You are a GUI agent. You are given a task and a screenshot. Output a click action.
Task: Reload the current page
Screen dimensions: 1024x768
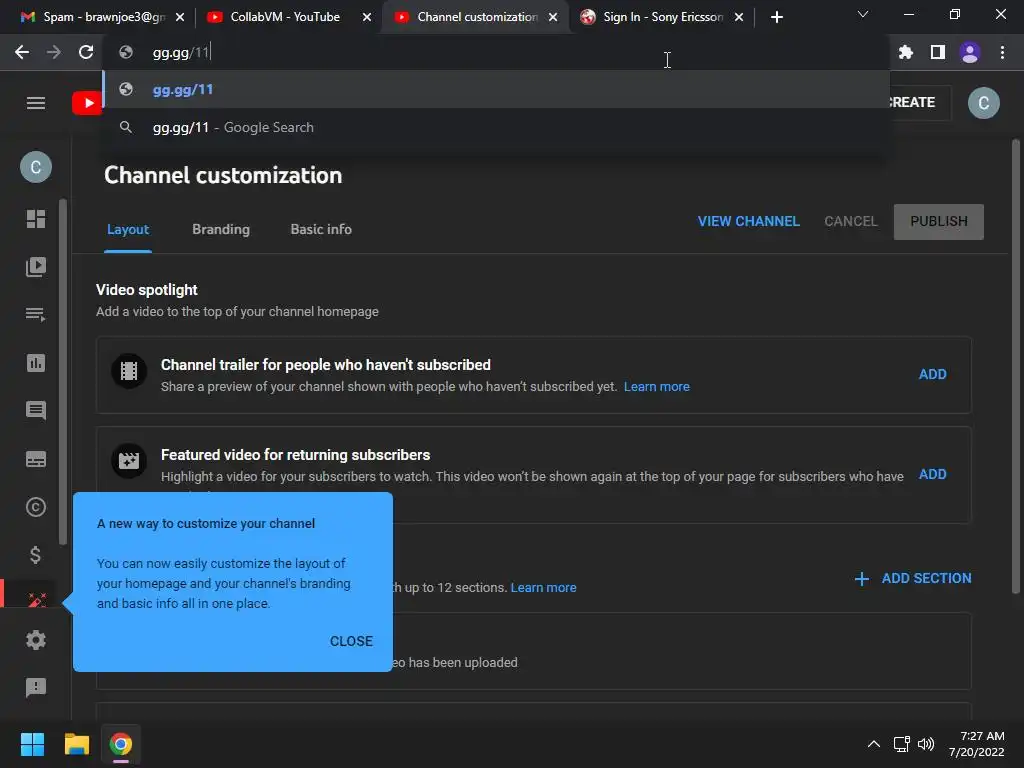(x=86, y=52)
